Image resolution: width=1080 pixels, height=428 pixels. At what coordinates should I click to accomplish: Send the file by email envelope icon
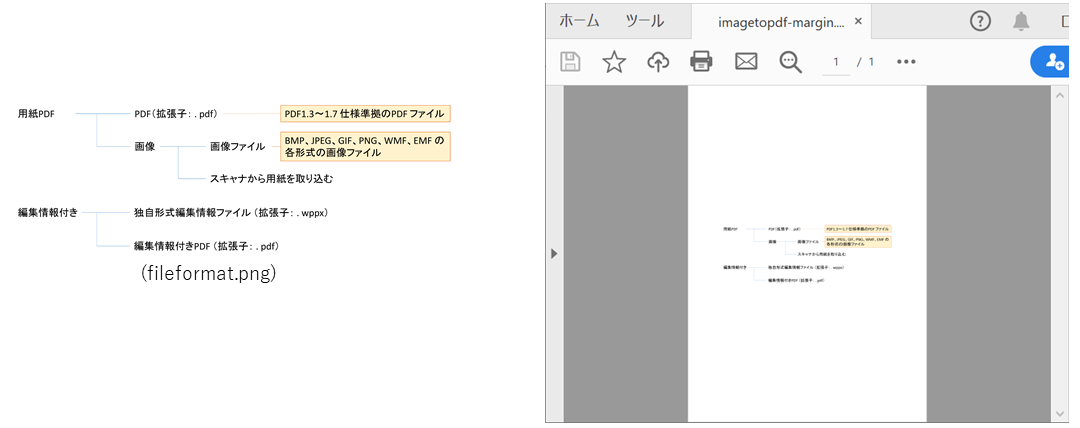tap(746, 62)
